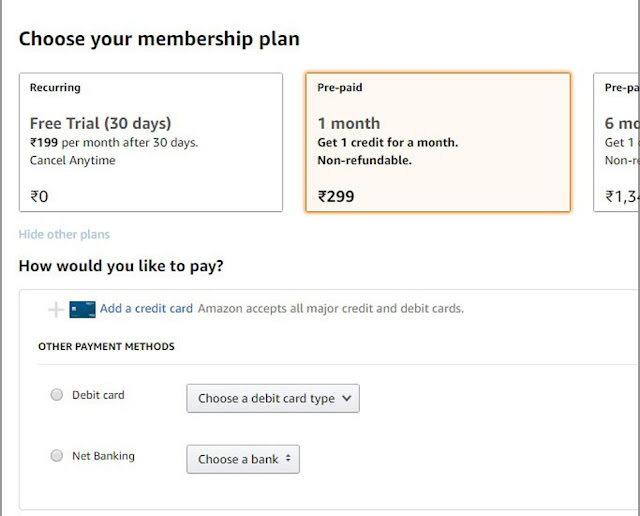The height and width of the screenshot is (516, 640).
Task: Select the Pre-paid 1 month plan card
Action: (x=437, y=142)
